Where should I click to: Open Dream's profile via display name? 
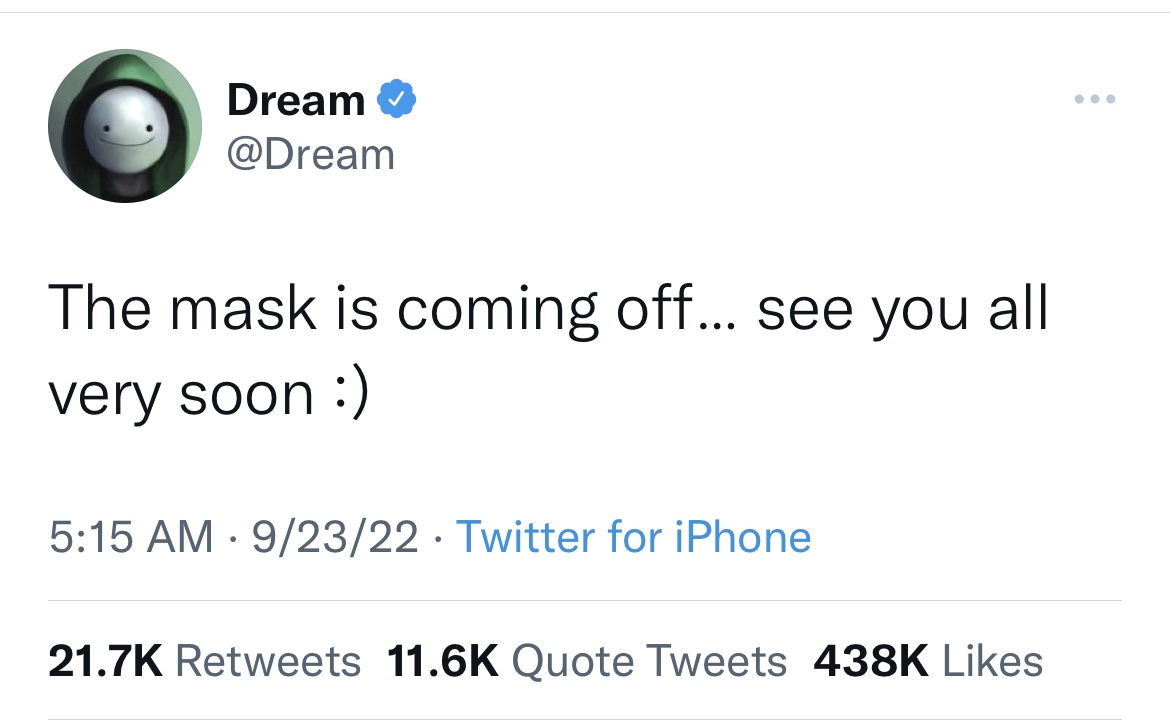[x=296, y=98]
